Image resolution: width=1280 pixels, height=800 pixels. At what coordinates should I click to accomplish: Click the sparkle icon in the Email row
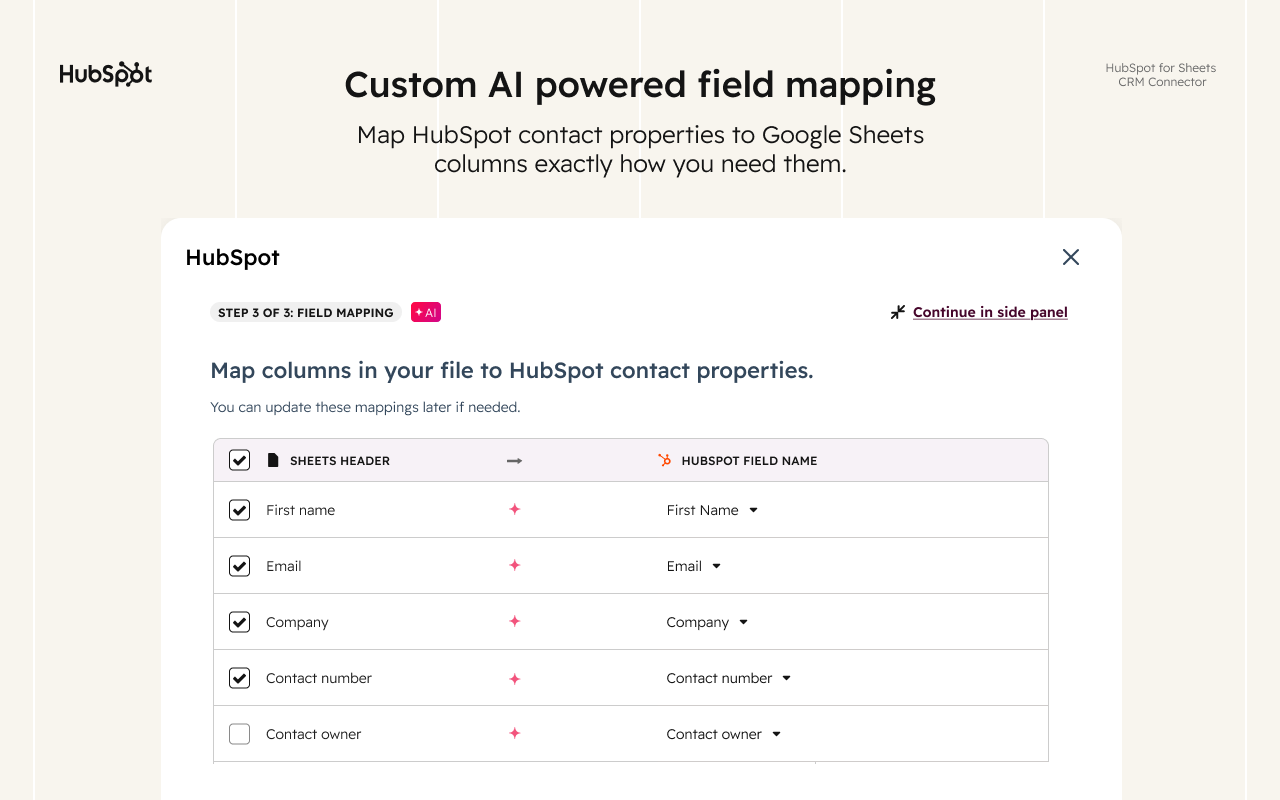pos(514,565)
